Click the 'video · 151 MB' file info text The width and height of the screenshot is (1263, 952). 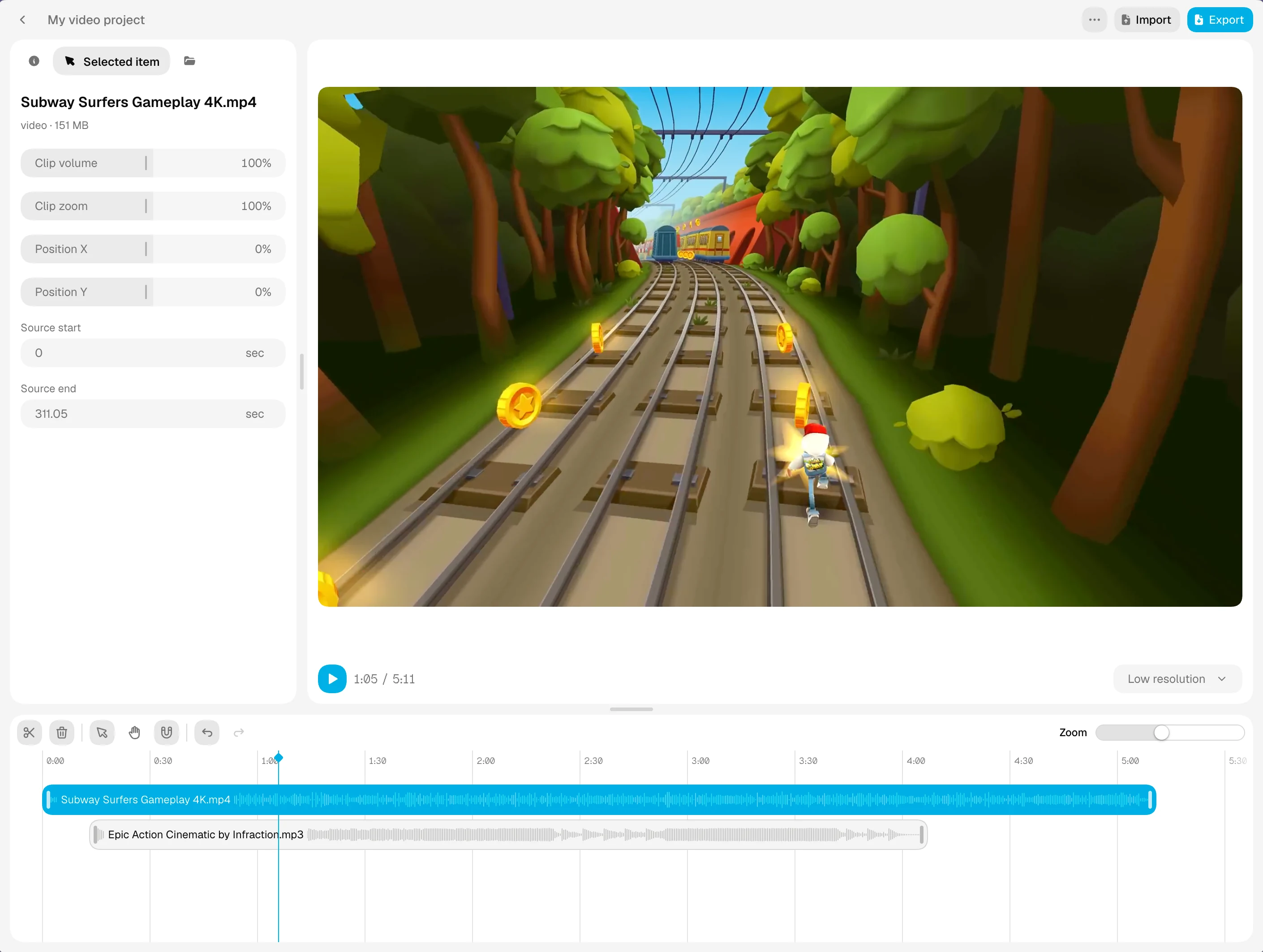pos(55,125)
